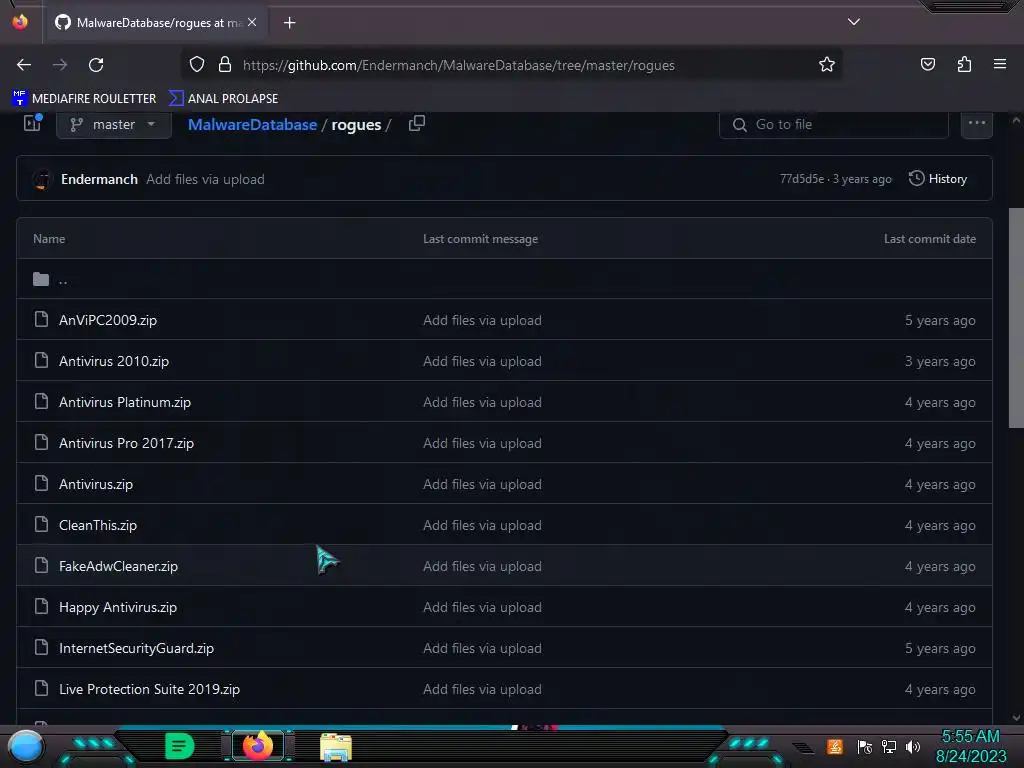Copy the rogues folder path icon

pos(417,123)
